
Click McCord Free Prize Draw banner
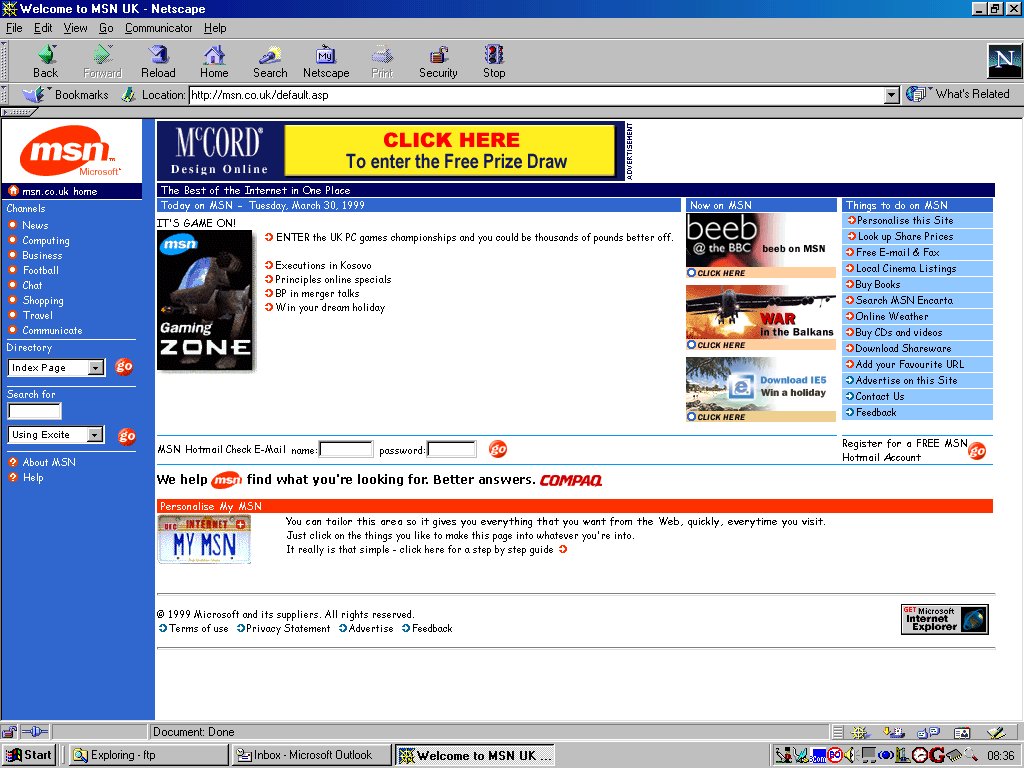click(x=391, y=151)
